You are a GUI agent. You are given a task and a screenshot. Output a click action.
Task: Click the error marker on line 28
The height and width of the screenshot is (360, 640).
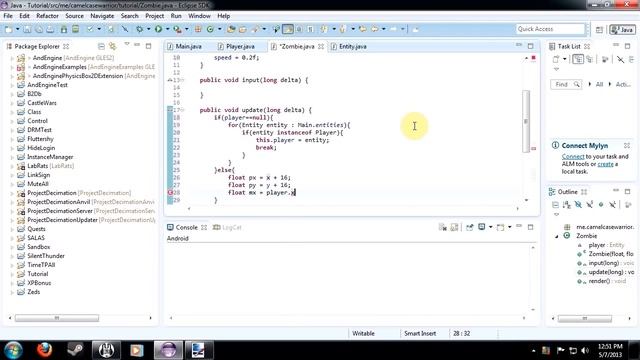170,192
